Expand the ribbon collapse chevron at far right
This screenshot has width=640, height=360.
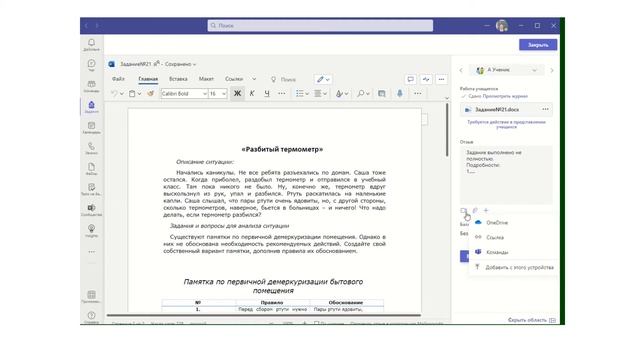(x=447, y=98)
